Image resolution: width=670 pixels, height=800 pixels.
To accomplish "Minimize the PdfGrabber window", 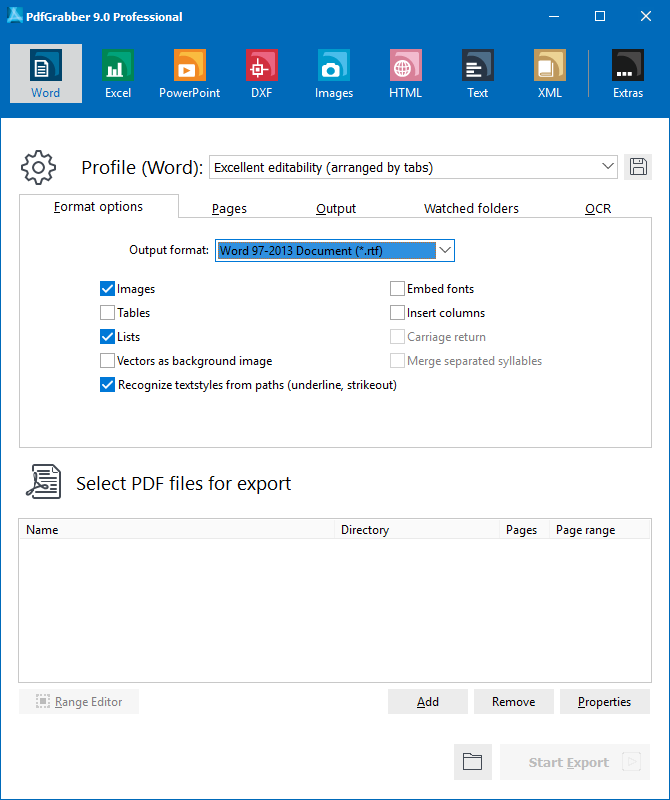I will point(554,16).
